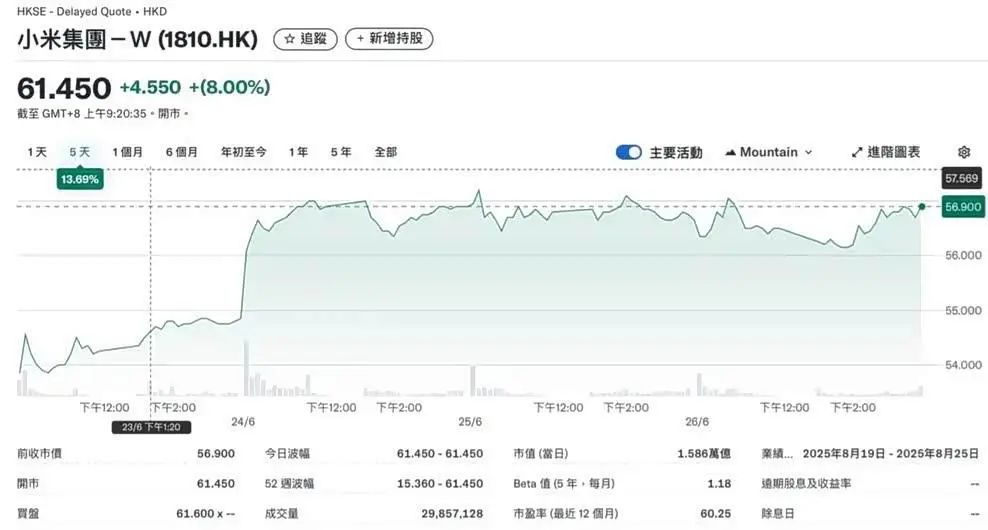Select the 5天 range tab
Screen dimensions: 988x530
point(80,153)
